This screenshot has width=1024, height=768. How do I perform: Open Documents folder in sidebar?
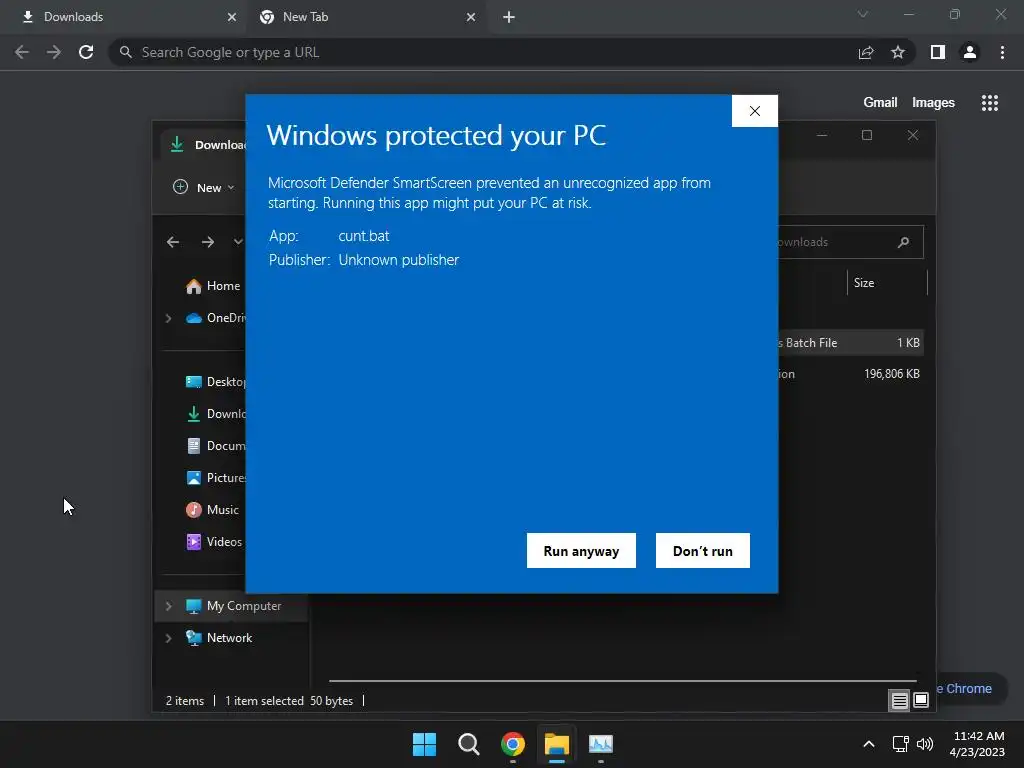(x=216, y=446)
